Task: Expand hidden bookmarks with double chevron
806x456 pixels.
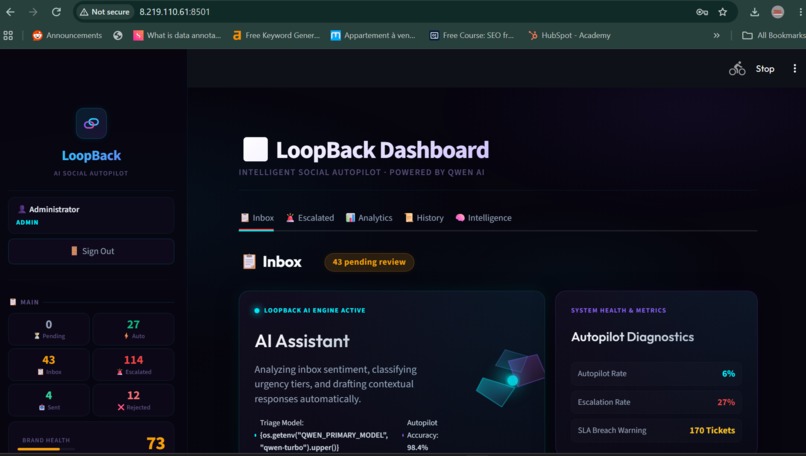Action: coord(717,35)
